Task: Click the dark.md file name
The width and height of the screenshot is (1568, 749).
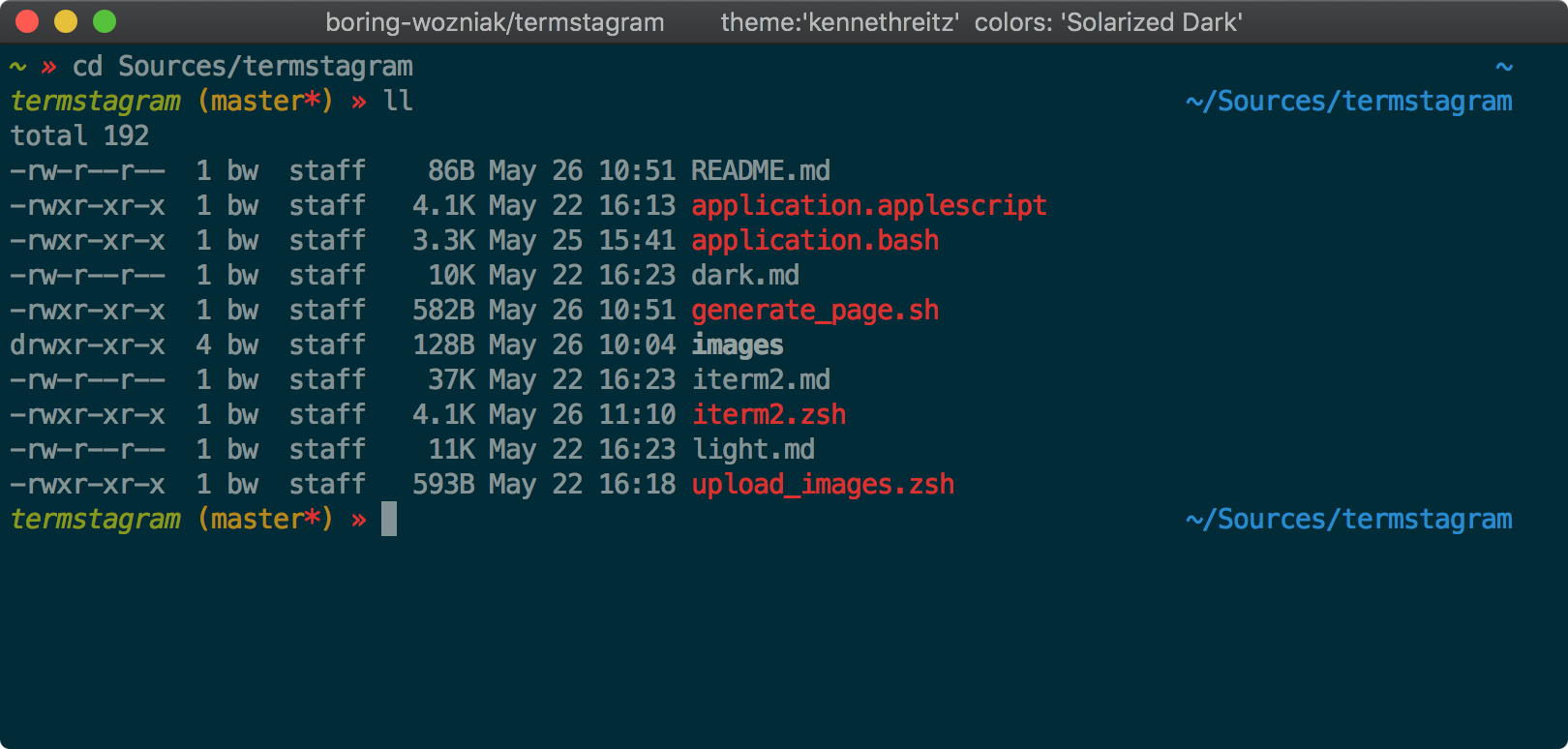Action: pos(744,276)
